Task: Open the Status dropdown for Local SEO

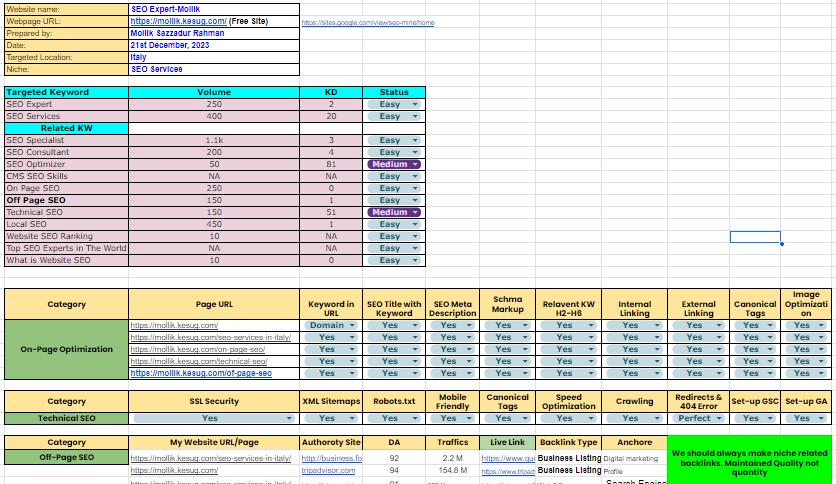Action: [x=394, y=224]
